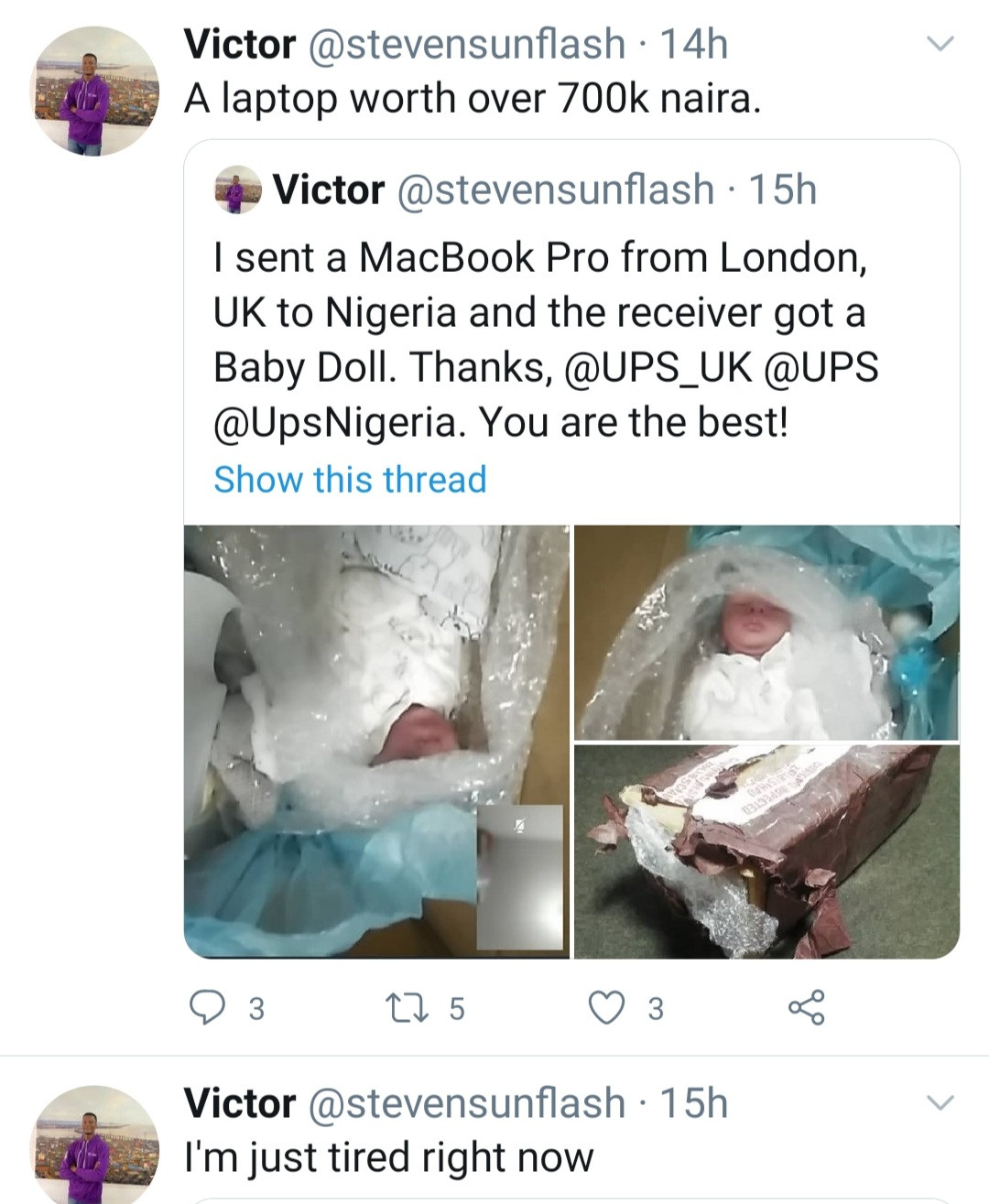Click small avatar in quoted tweet
Screen dimensions: 989x1204
[238, 190]
